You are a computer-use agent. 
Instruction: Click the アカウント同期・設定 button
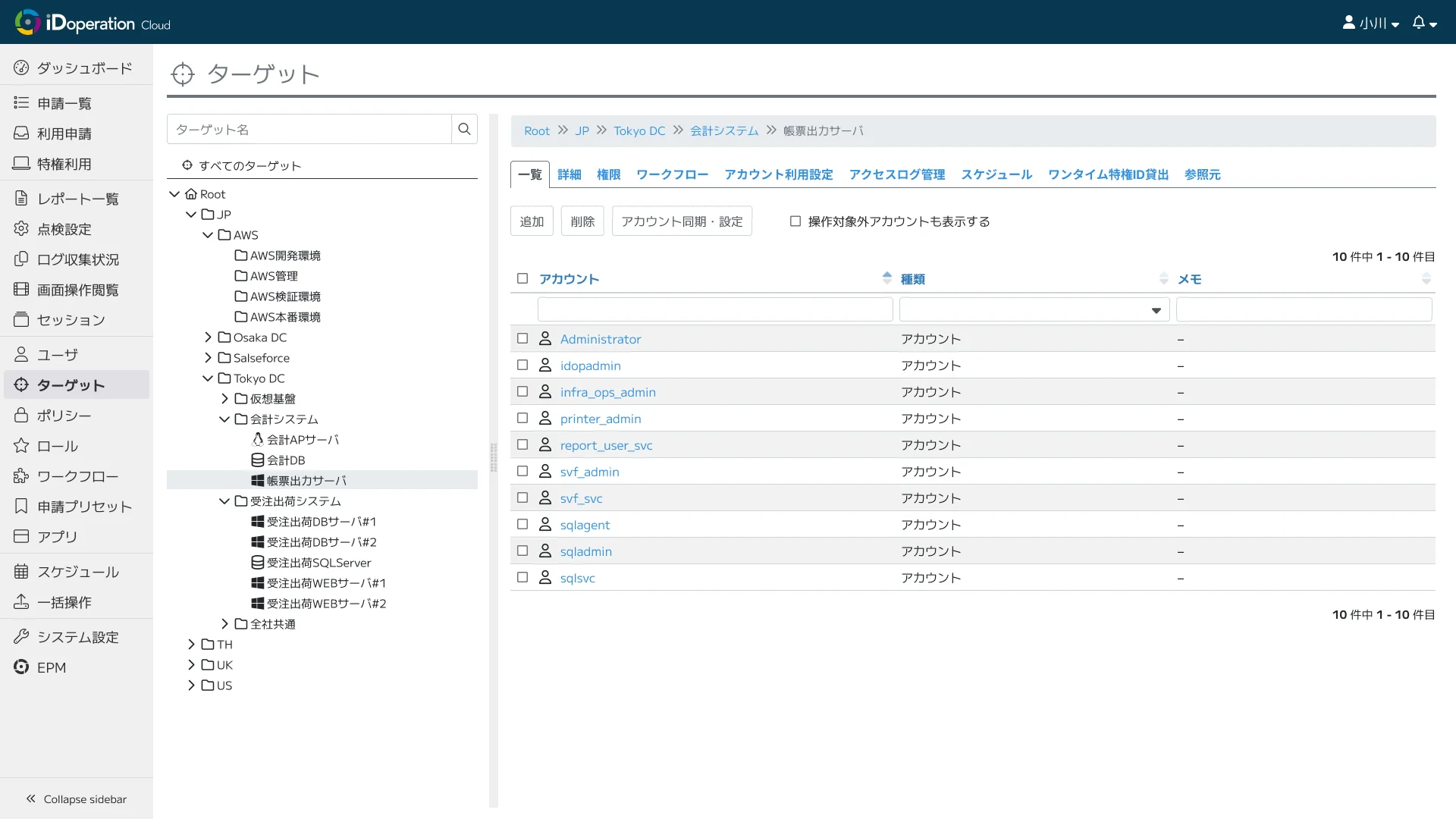tap(682, 221)
